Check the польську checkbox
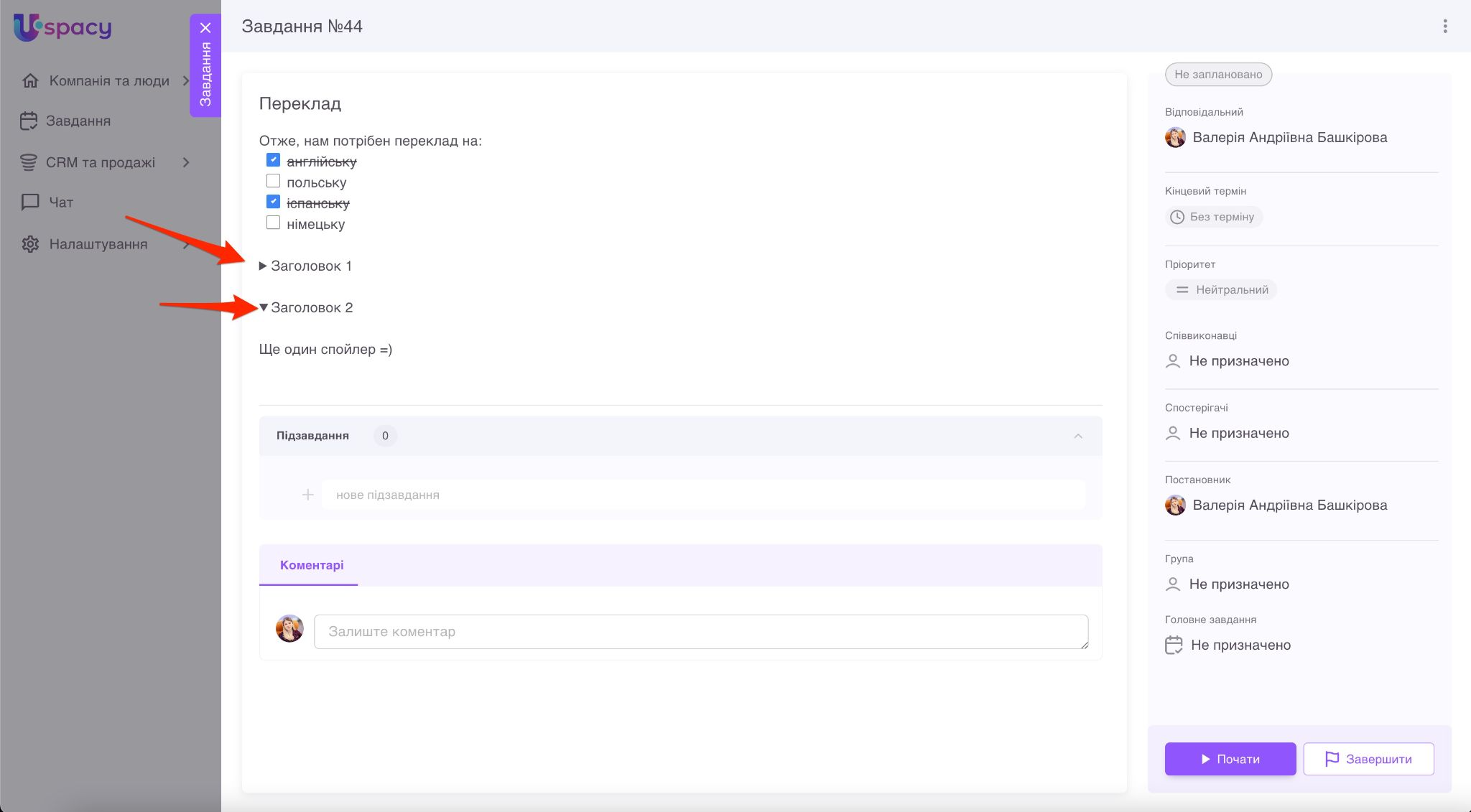The width and height of the screenshot is (1471, 812). (273, 181)
